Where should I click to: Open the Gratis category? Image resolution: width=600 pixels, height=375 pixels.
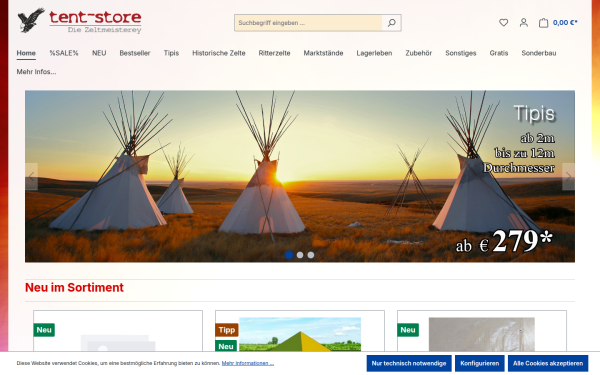(x=499, y=53)
